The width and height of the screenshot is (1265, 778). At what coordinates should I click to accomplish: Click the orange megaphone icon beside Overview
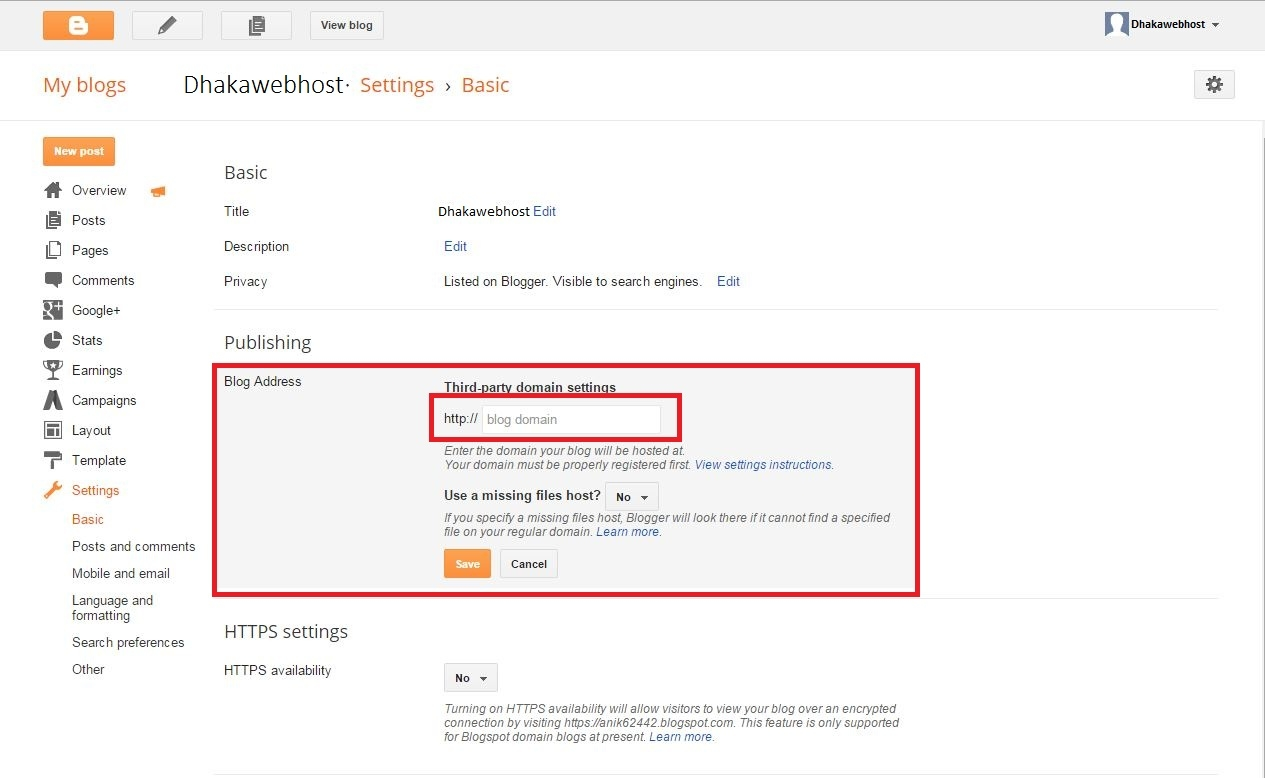pos(158,191)
